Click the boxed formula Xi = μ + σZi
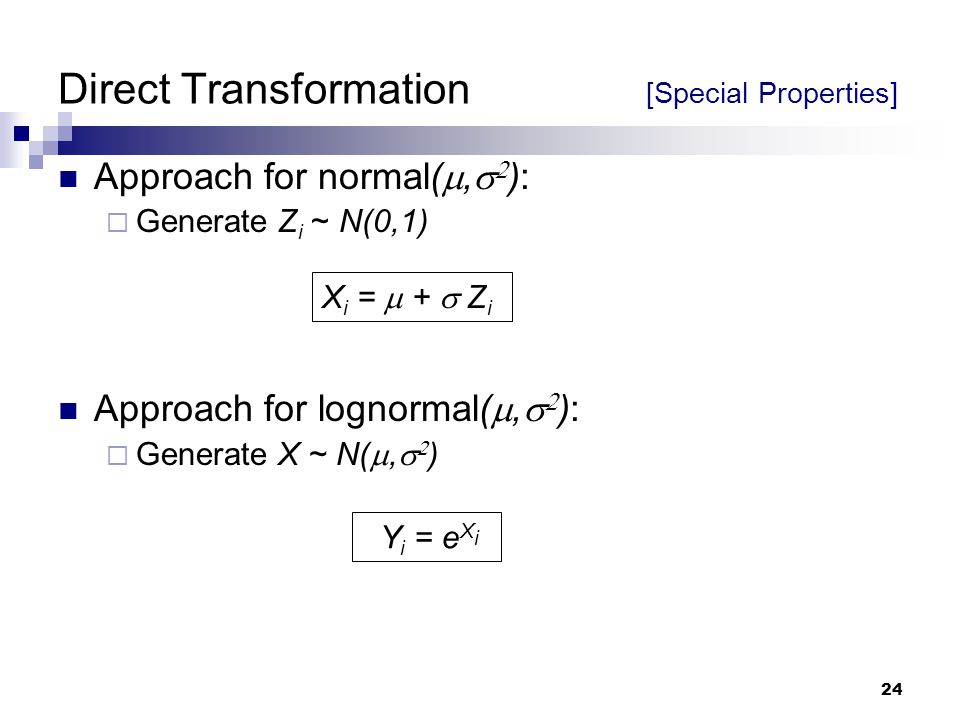The height and width of the screenshot is (720, 960). point(412,297)
